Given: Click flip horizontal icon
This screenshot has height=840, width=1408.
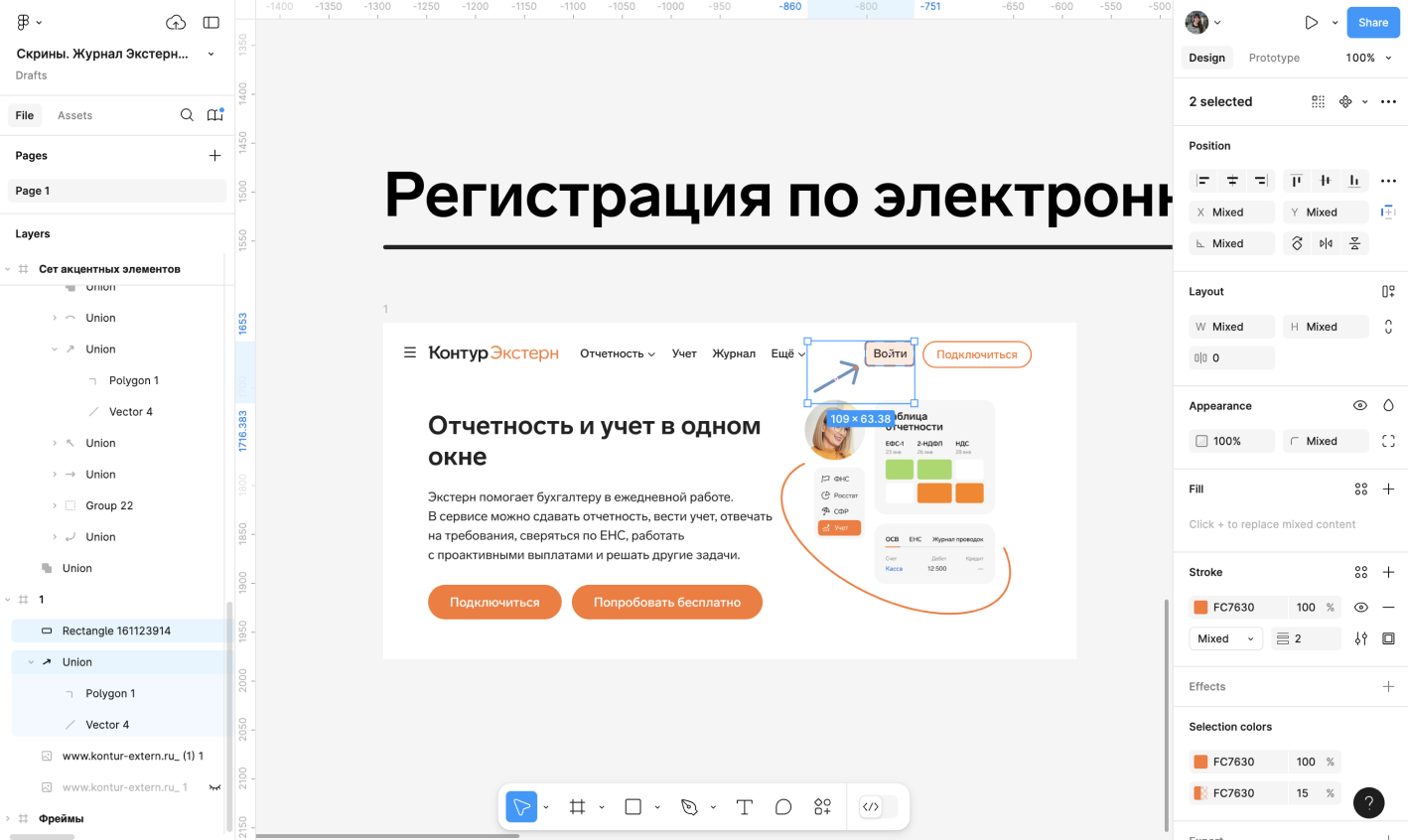Looking at the screenshot, I should click(x=1326, y=243).
